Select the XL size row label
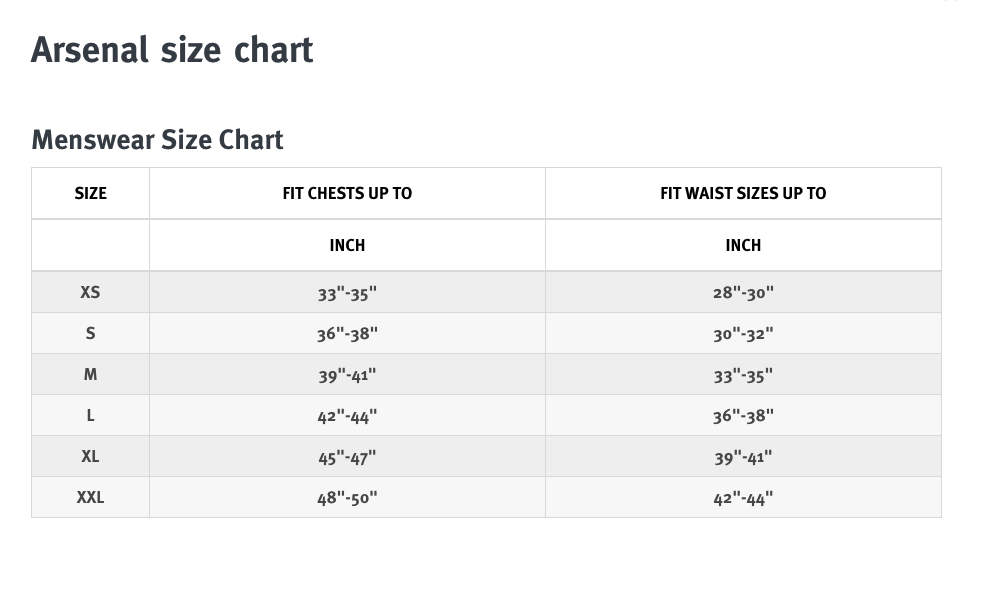 (x=90, y=457)
